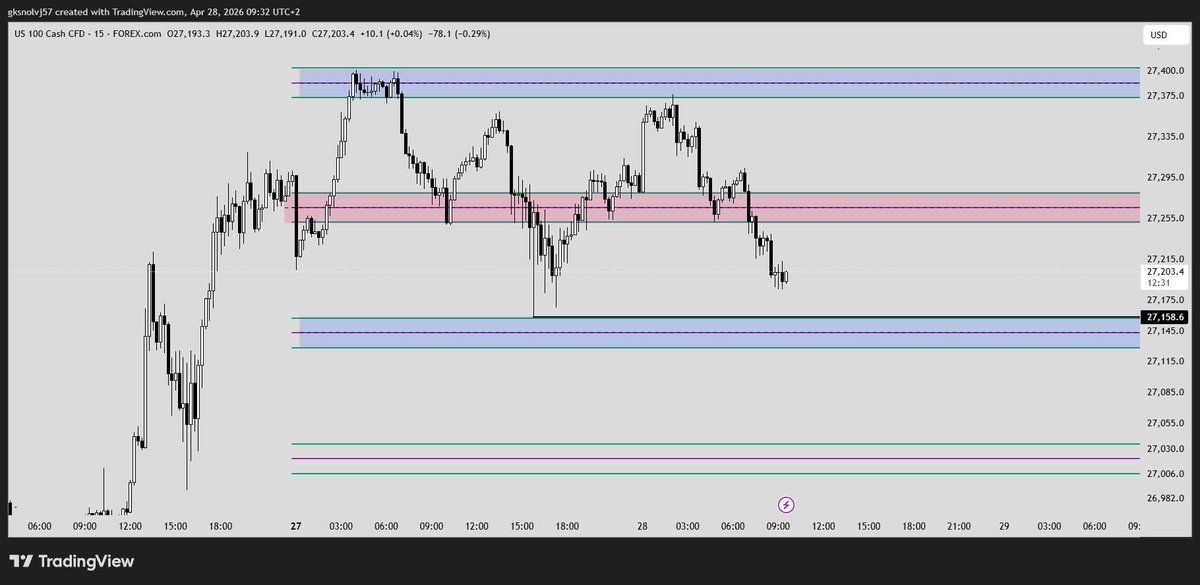1200x585 pixels.
Task: Click the purple lightning event icon
Action: tap(786, 505)
